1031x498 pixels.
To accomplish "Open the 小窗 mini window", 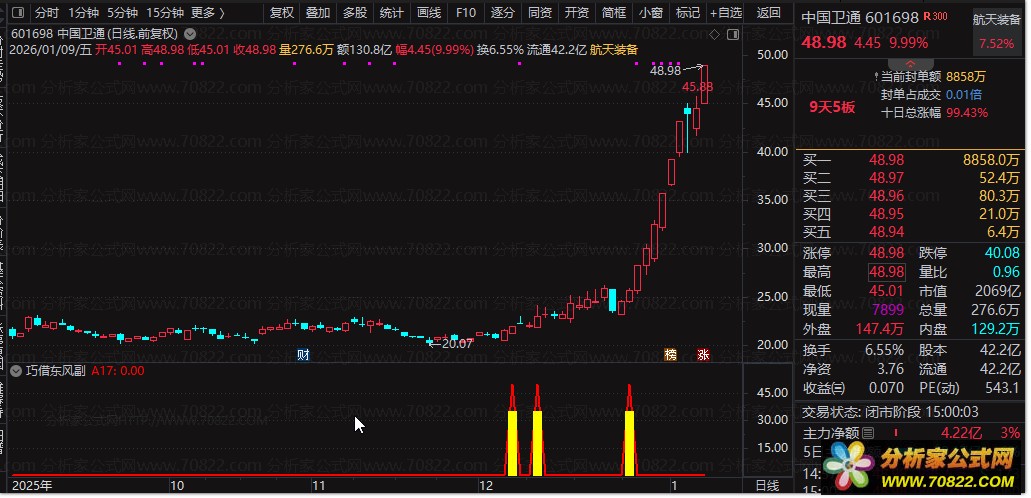I will (651, 12).
